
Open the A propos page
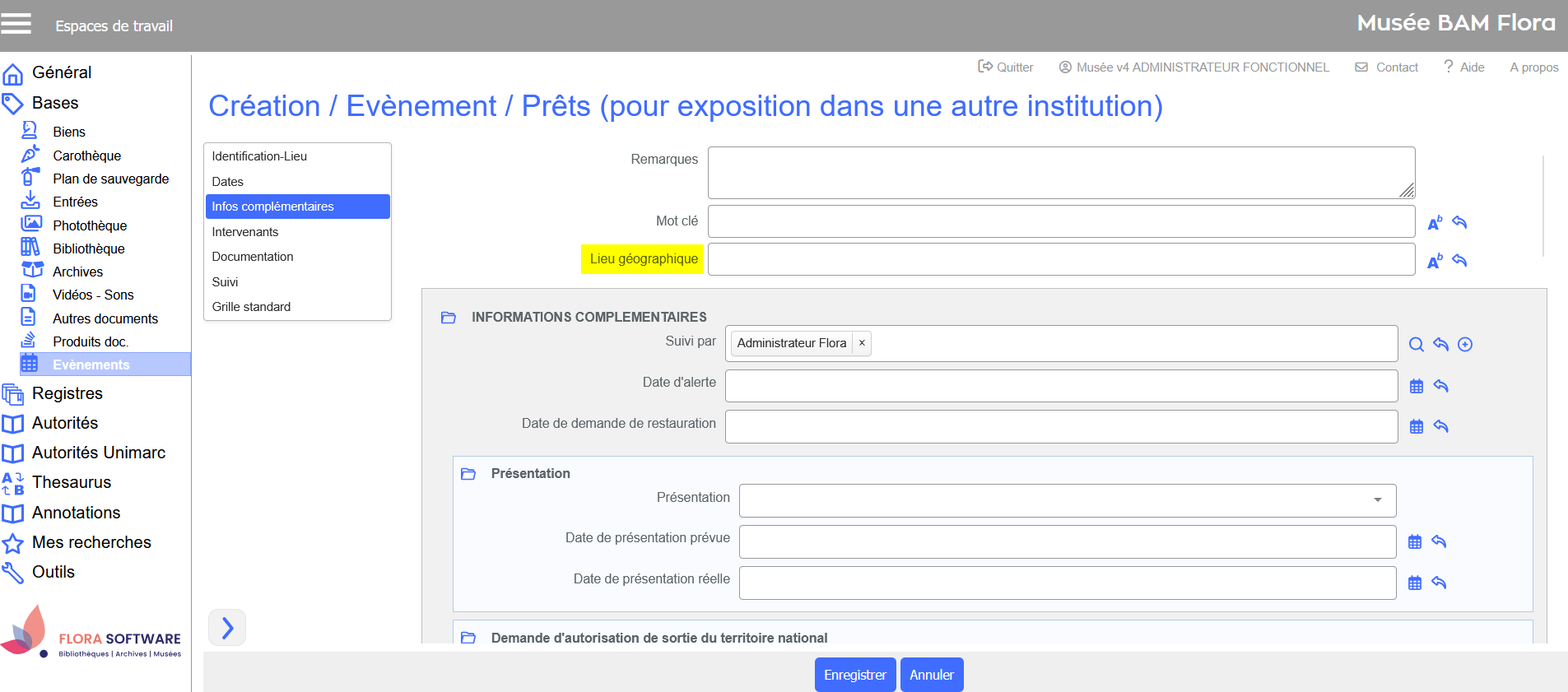coord(1534,67)
